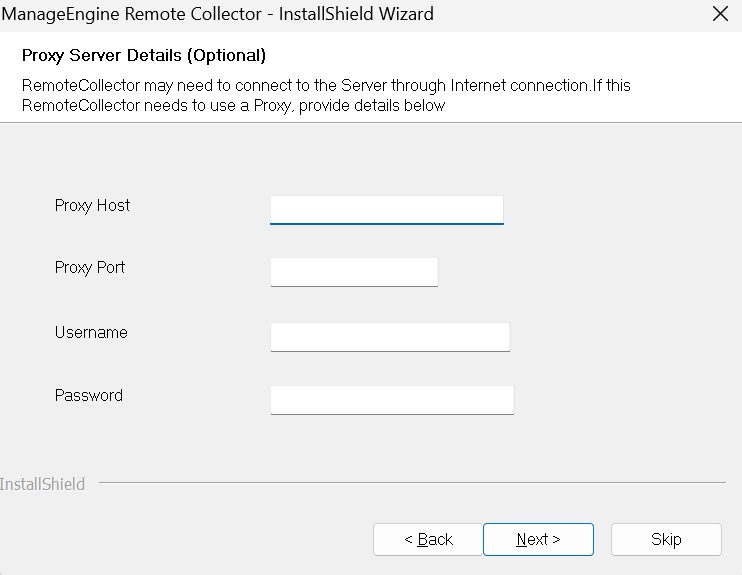Focus the Proxy Port text box
This screenshot has width=742, height=575.
pos(354,272)
